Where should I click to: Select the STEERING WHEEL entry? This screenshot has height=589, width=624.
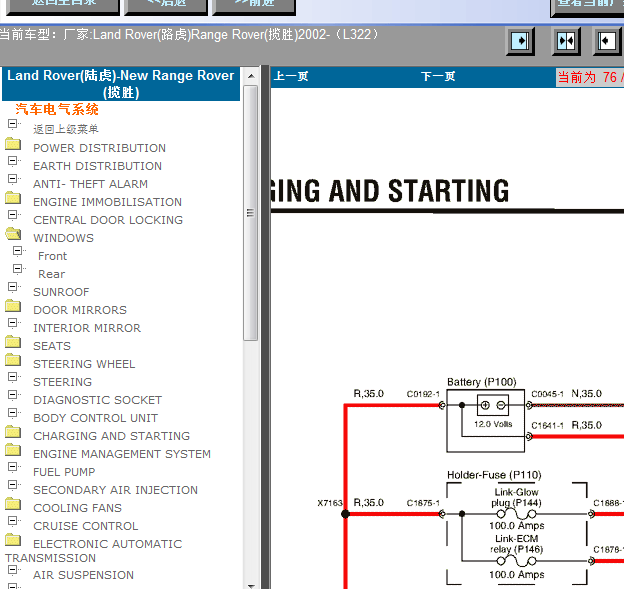point(84,364)
